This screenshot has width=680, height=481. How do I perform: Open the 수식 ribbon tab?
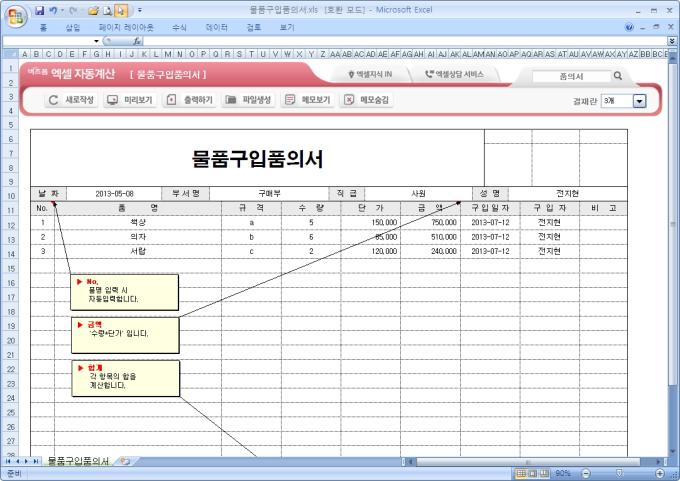coord(179,28)
